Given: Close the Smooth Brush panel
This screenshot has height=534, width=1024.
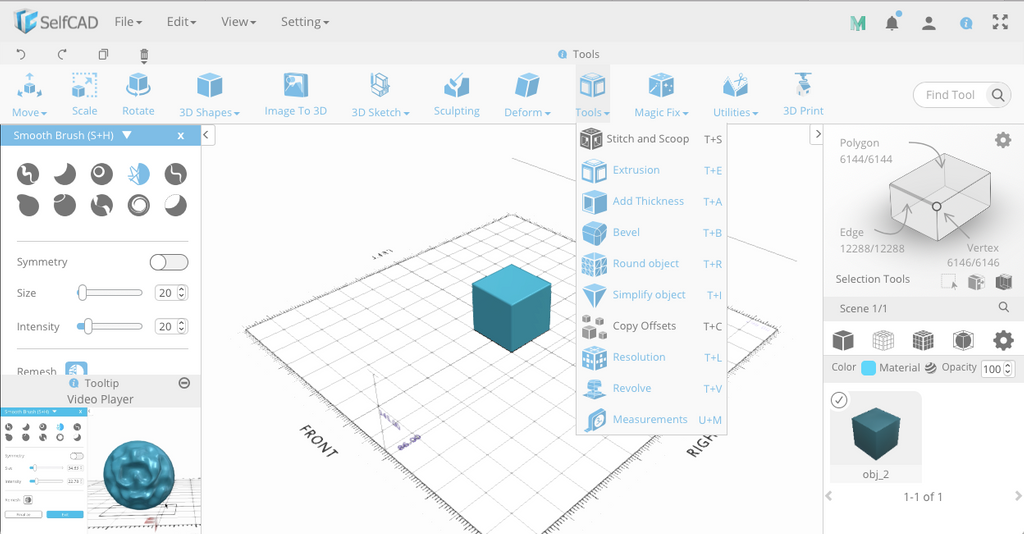Looking at the screenshot, I should [x=181, y=136].
